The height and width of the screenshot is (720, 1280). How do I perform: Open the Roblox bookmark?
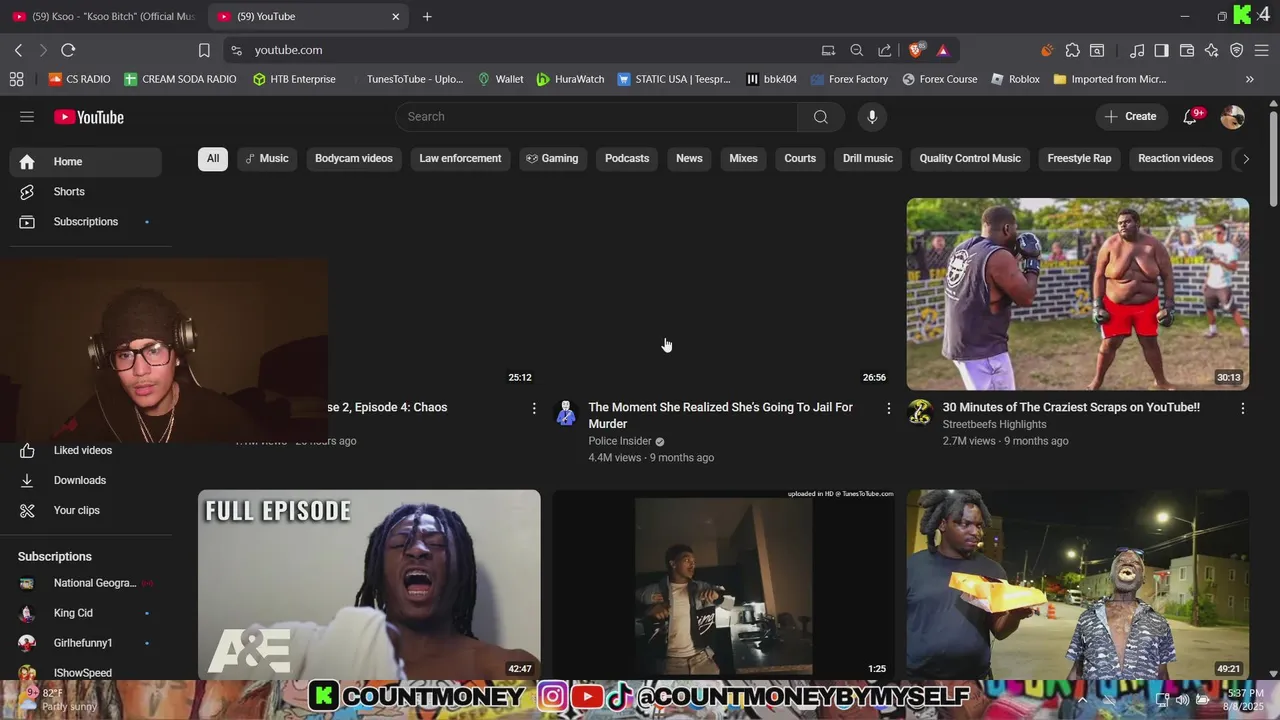coord(1015,79)
